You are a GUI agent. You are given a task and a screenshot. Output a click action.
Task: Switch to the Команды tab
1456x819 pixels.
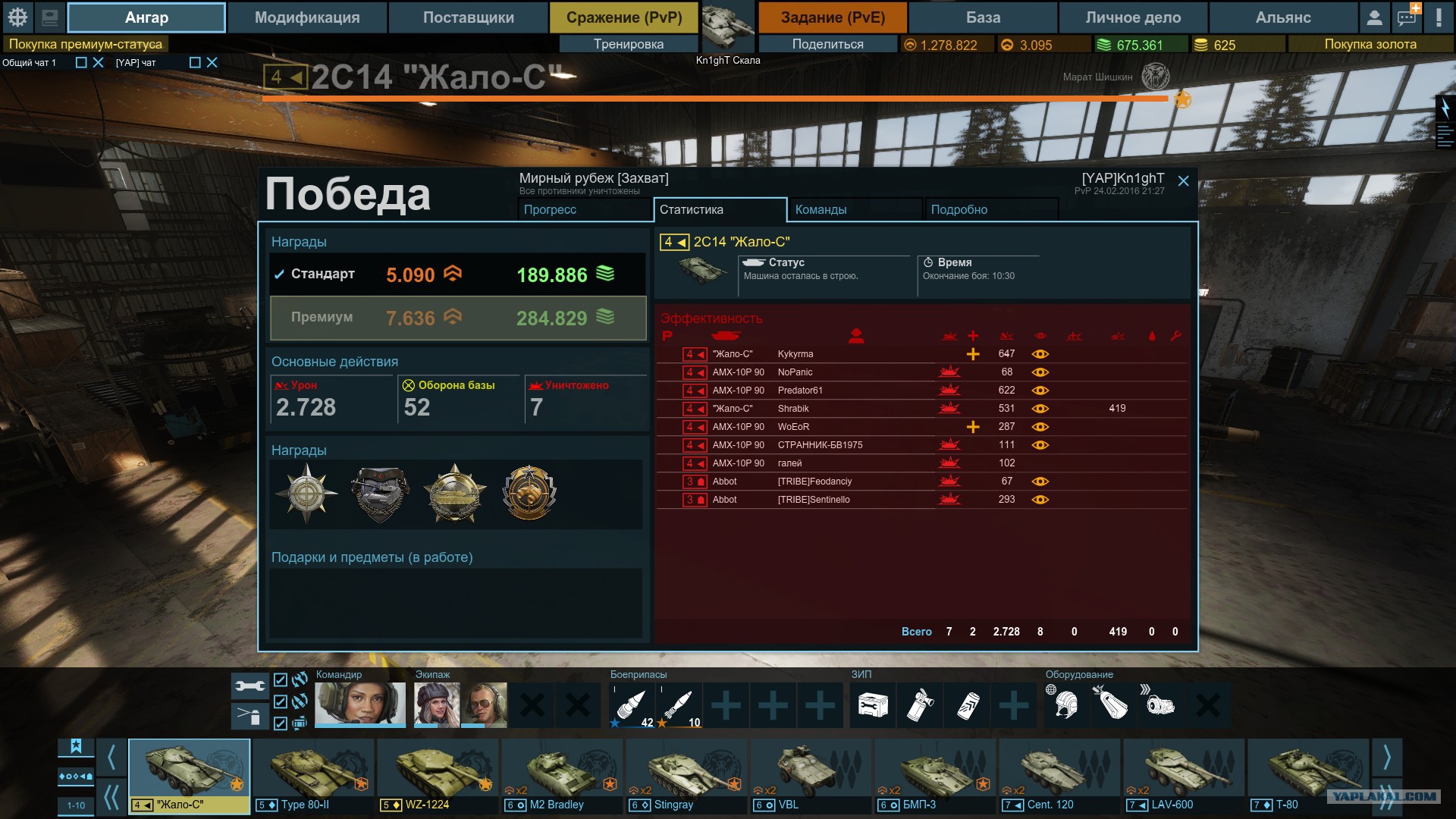[x=855, y=210]
